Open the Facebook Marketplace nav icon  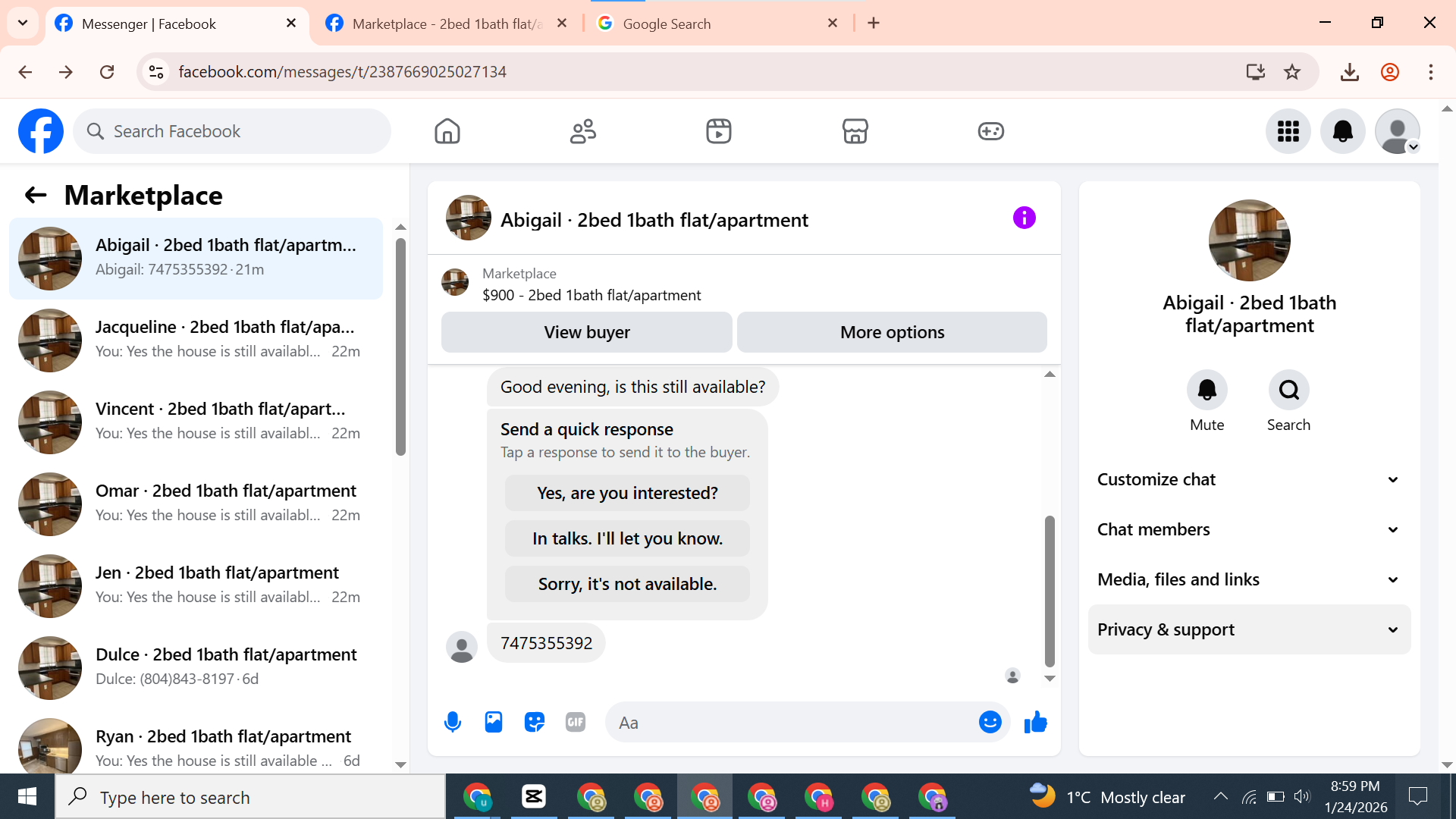[855, 131]
